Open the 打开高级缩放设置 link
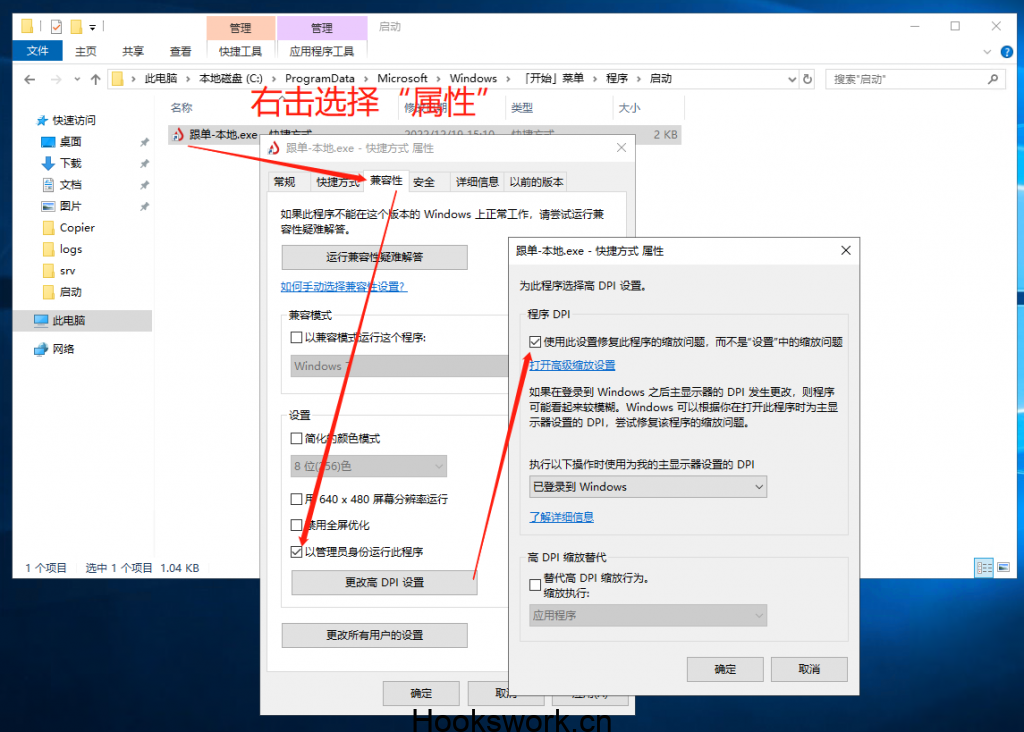 [572, 365]
